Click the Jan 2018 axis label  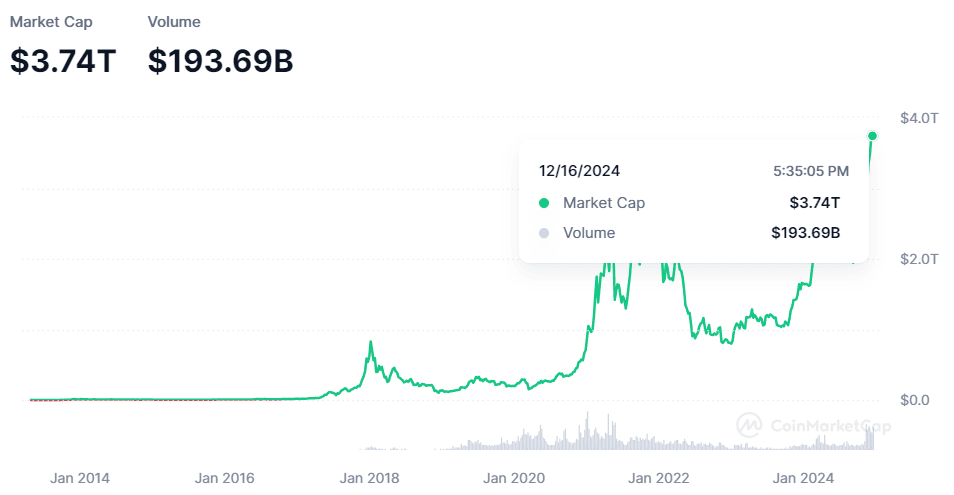pos(369,478)
